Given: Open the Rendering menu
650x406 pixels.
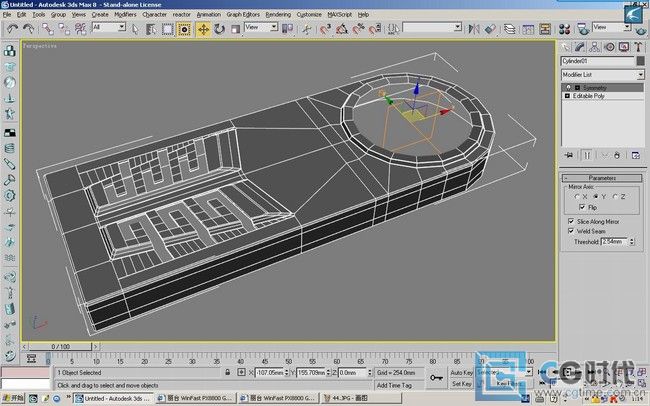Looking at the screenshot, I should point(278,14).
